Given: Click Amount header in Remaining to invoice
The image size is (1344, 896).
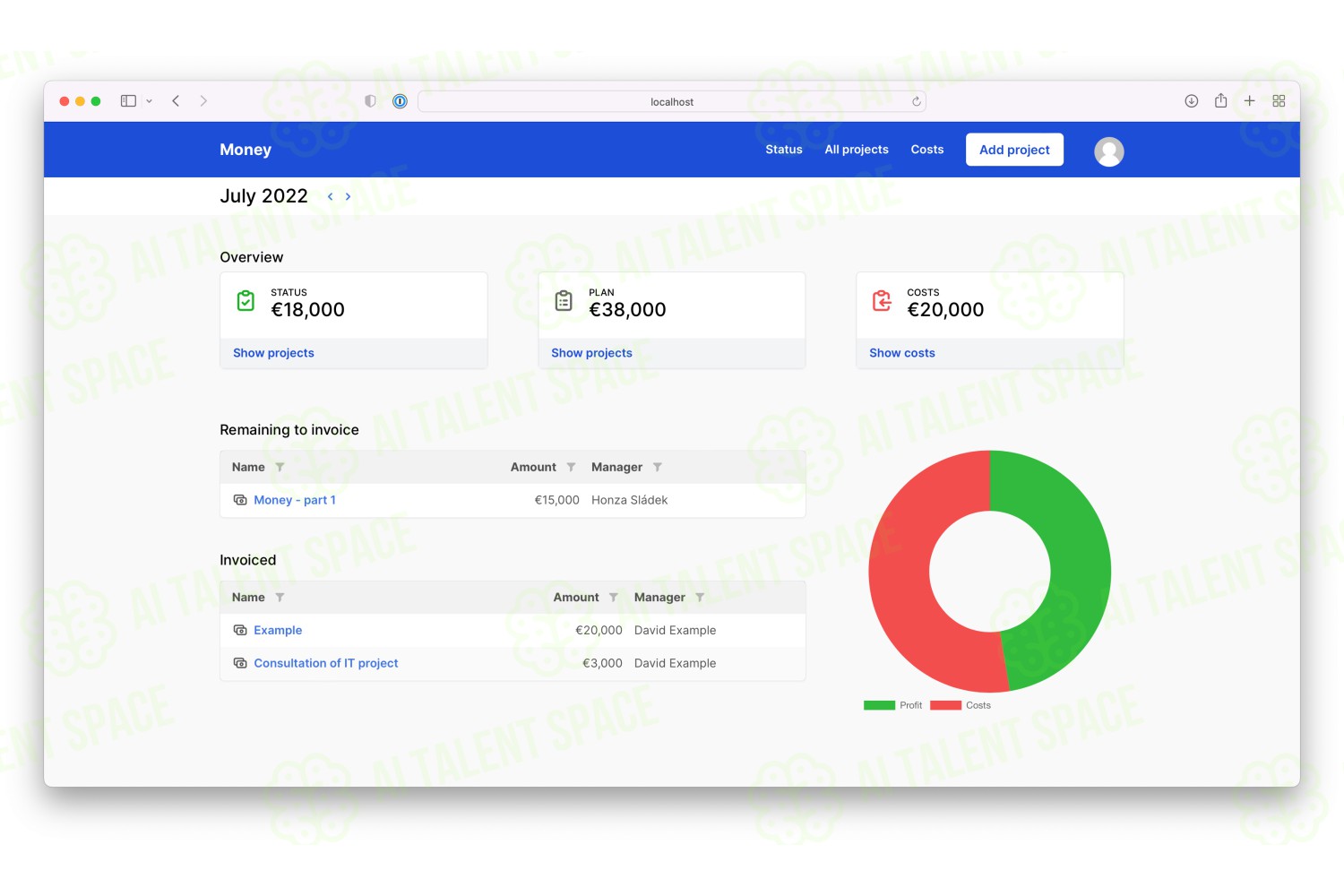Looking at the screenshot, I should [x=533, y=468].
